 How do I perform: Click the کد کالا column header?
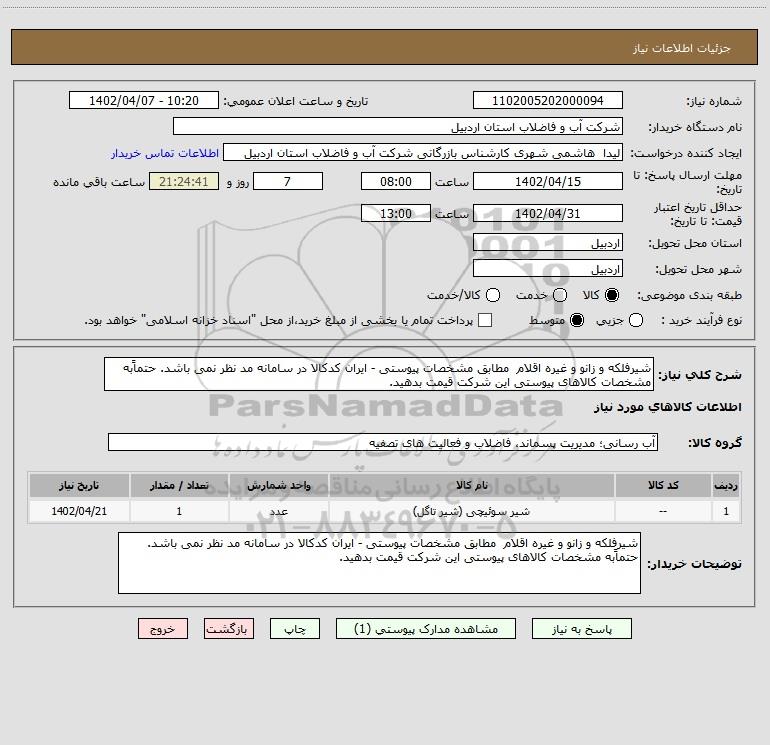click(x=663, y=485)
